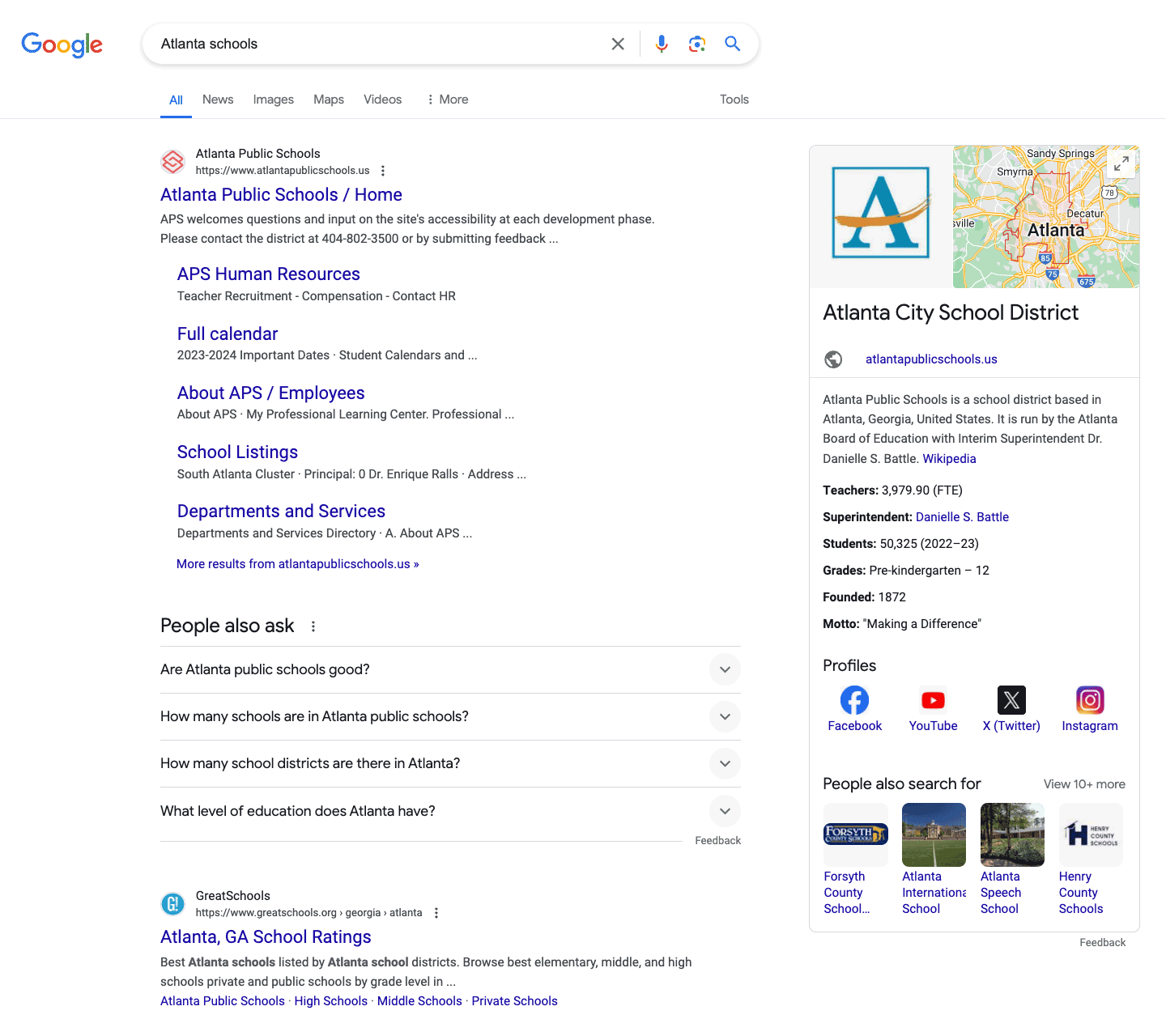1166x1036 pixels.
Task: Click 'View 10+ more' link
Action: 1084,784
